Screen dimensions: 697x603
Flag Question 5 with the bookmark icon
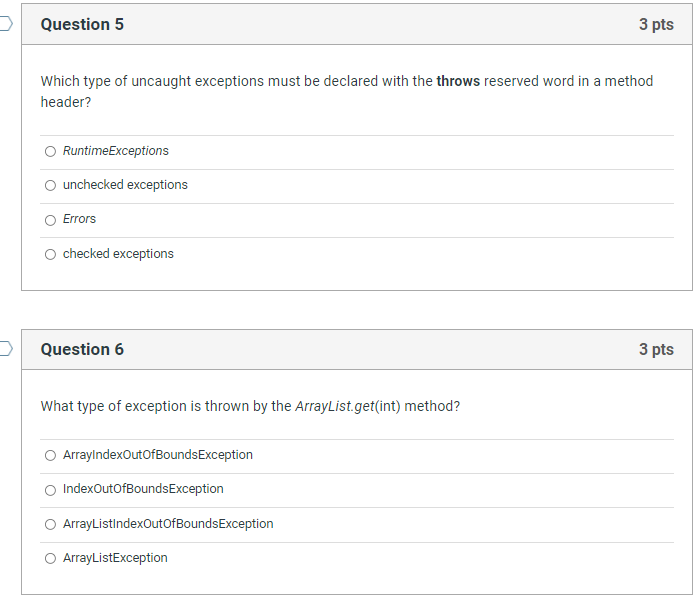(6, 24)
